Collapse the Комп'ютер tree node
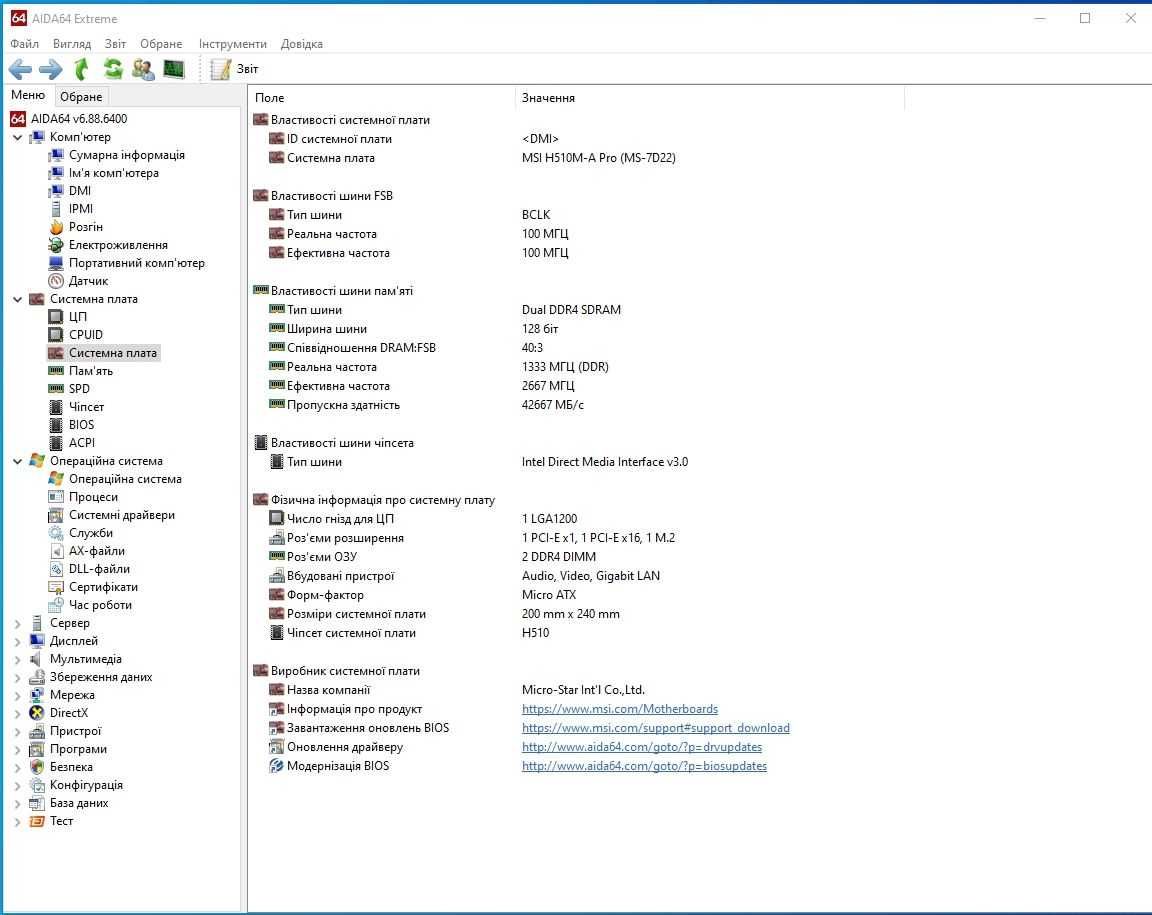 [x=18, y=137]
